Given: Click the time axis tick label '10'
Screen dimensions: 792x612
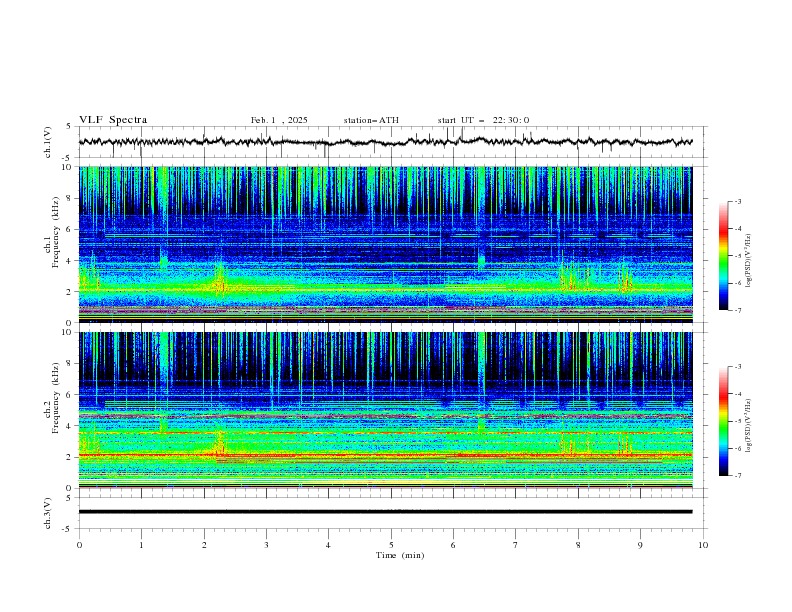Looking at the screenshot, I should pyautogui.click(x=703, y=545).
